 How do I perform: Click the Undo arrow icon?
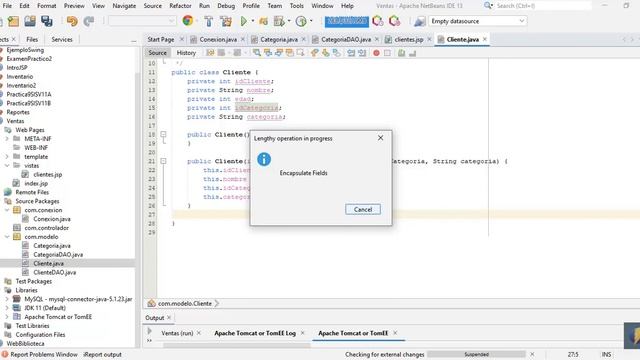tap(72, 21)
